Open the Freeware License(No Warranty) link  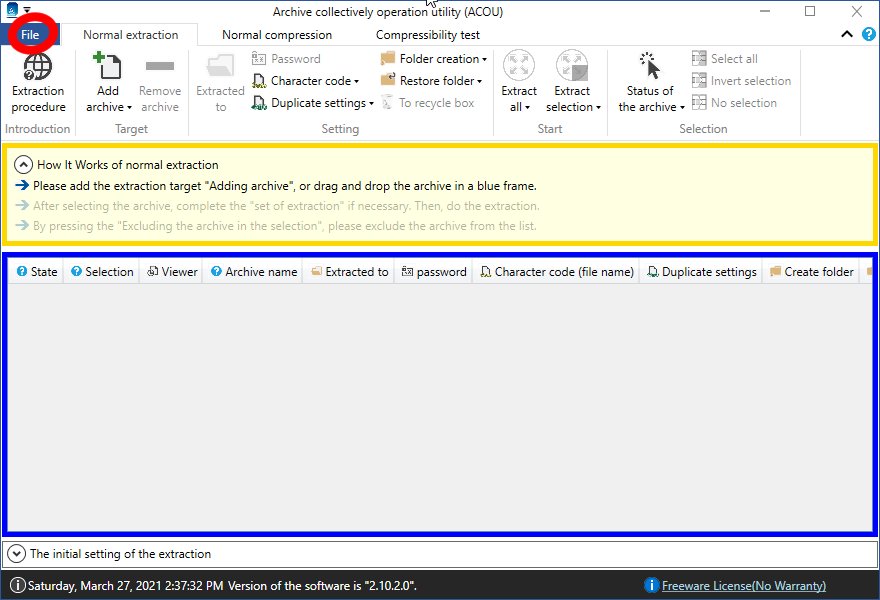(743, 585)
